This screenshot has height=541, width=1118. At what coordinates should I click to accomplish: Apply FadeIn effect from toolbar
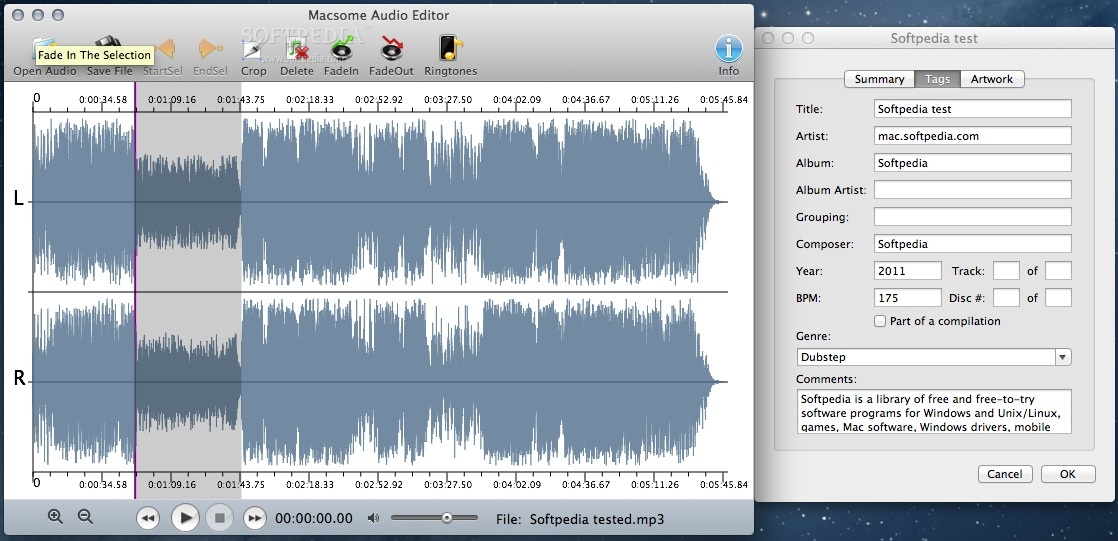342,50
